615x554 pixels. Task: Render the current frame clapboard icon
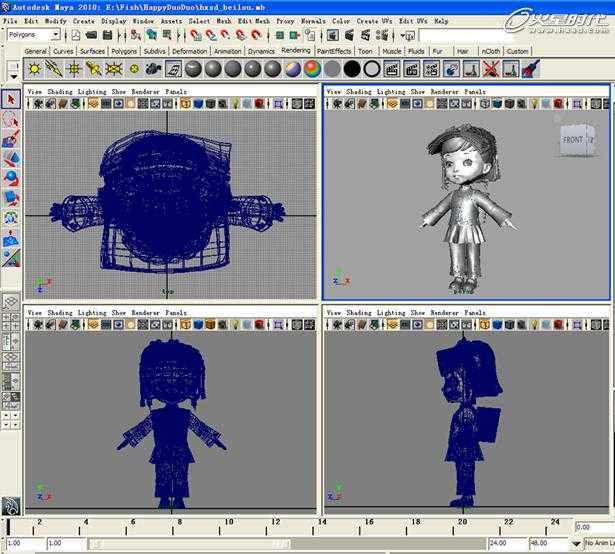tap(349, 36)
